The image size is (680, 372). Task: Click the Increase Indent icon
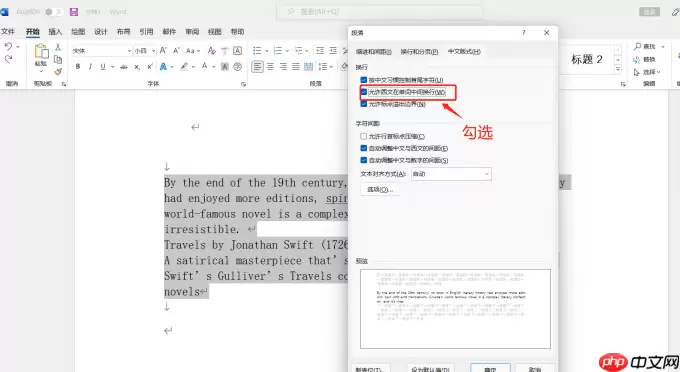[333, 51]
